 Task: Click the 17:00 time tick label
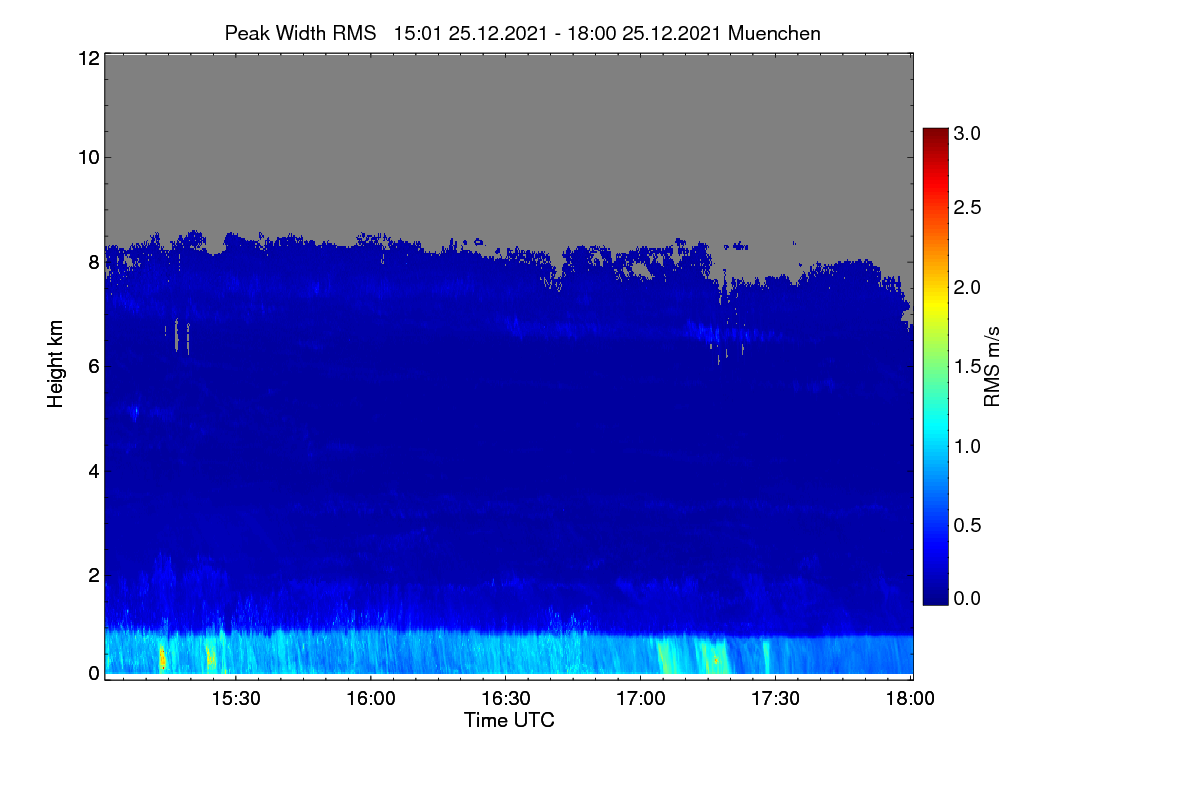[x=641, y=699]
